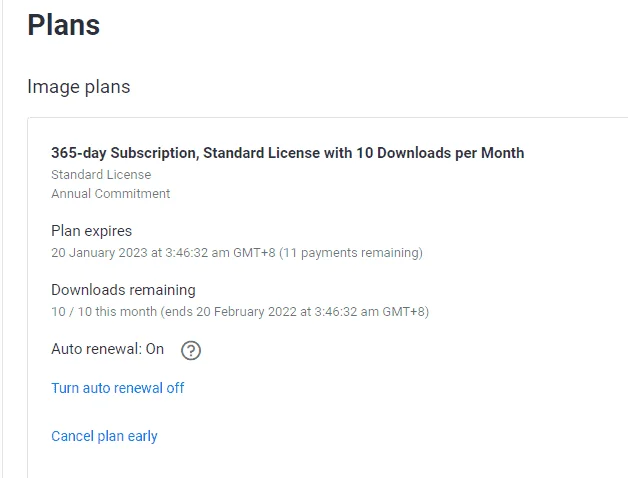The image size is (628, 478).
Task: Select the 365-day Subscription plan title
Action: [288, 153]
